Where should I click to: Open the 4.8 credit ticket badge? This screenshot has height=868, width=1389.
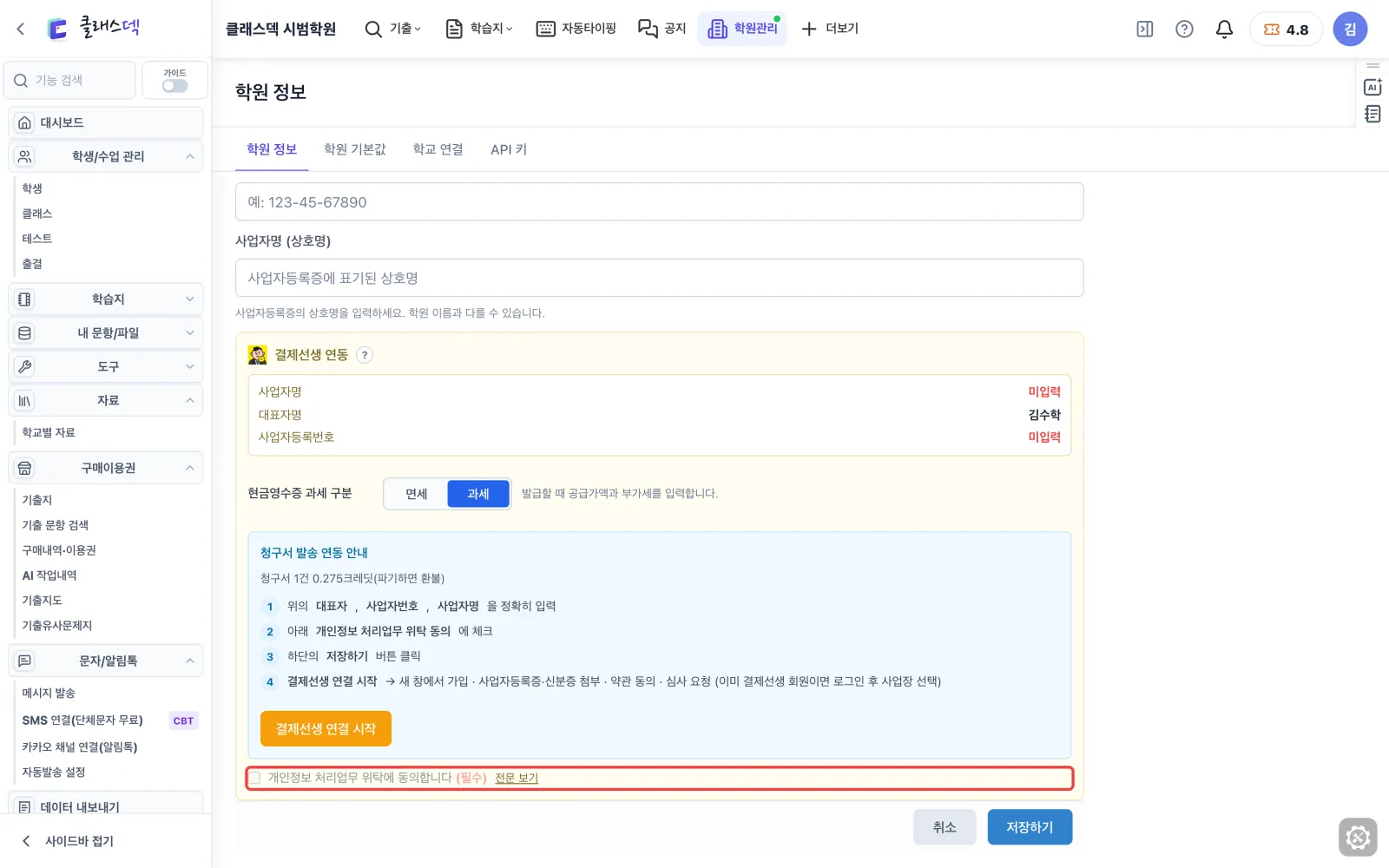[1286, 29]
